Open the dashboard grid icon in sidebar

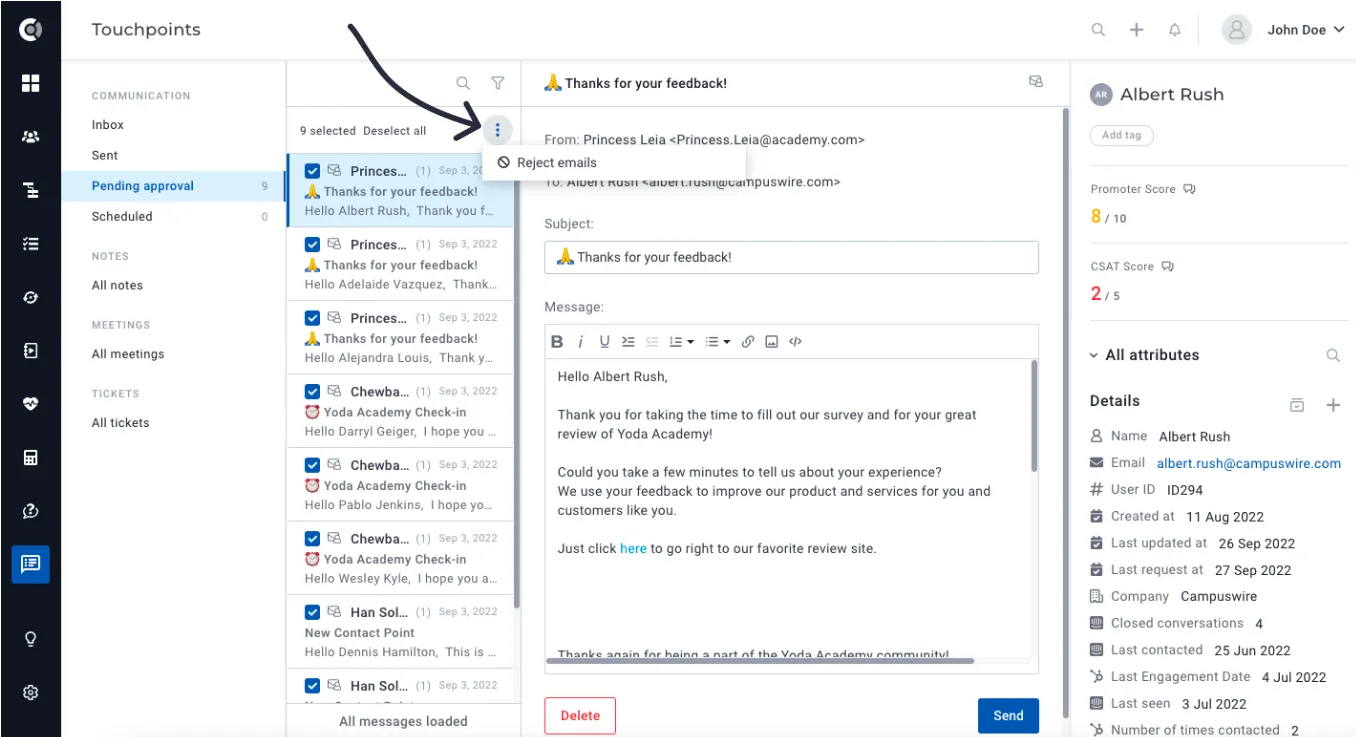(x=30, y=83)
